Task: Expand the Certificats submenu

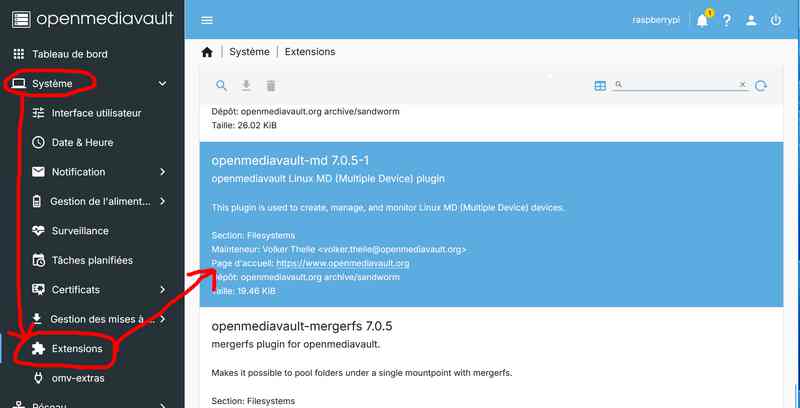Action: (x=163, y=290)
